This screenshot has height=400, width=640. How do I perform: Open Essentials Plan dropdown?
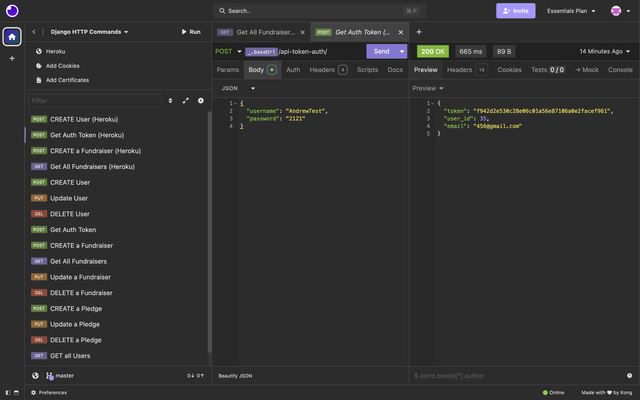pyautogui.click(x=571, y=11)
